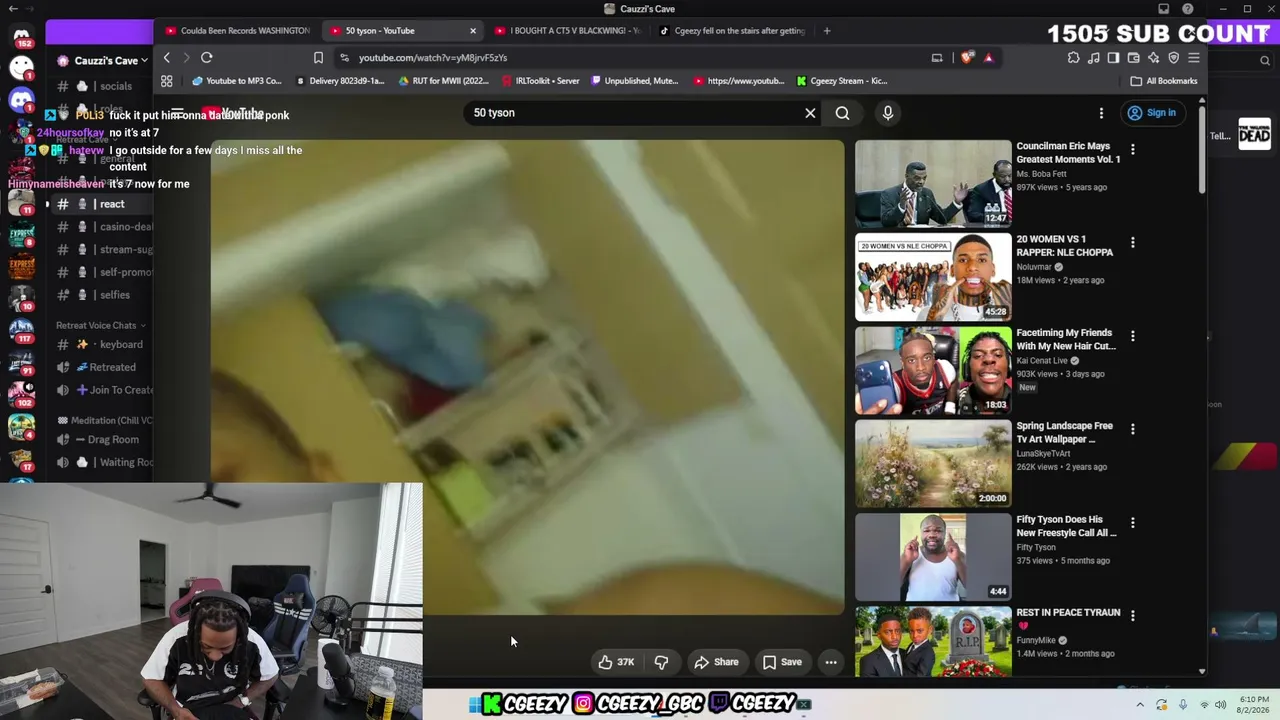Expand Cauzzi's Cave server menu in Discord
This screenshot has height=720, width=1280.
103,61
